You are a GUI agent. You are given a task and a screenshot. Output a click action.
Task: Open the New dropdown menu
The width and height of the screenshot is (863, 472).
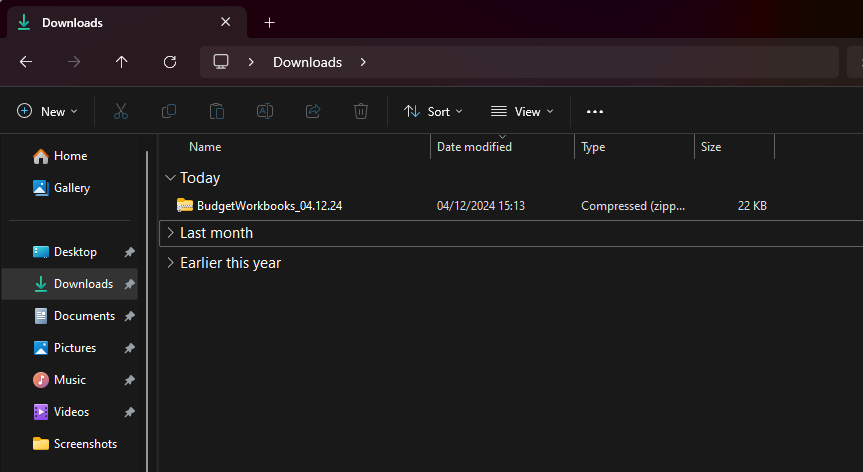[x=47, y=111]
